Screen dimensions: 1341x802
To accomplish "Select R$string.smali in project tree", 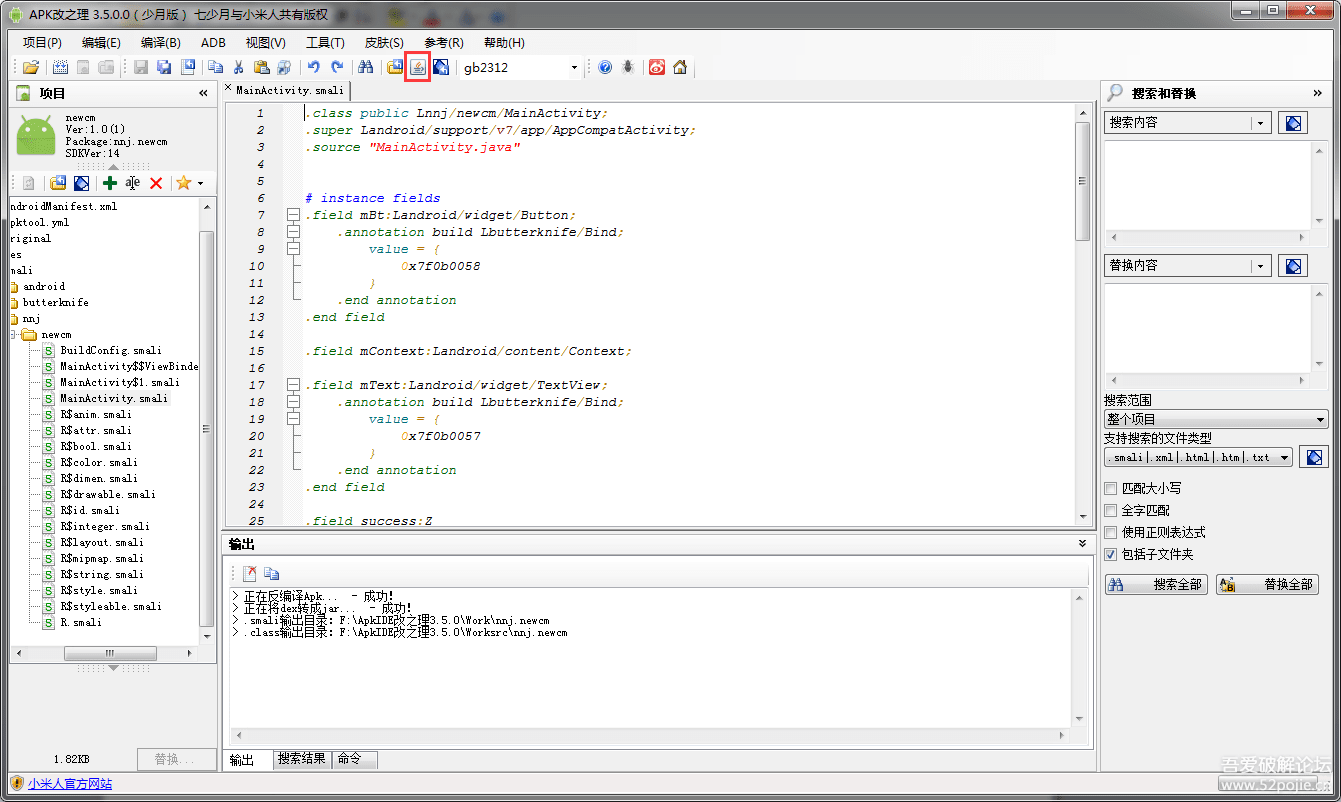I will 101,574.
